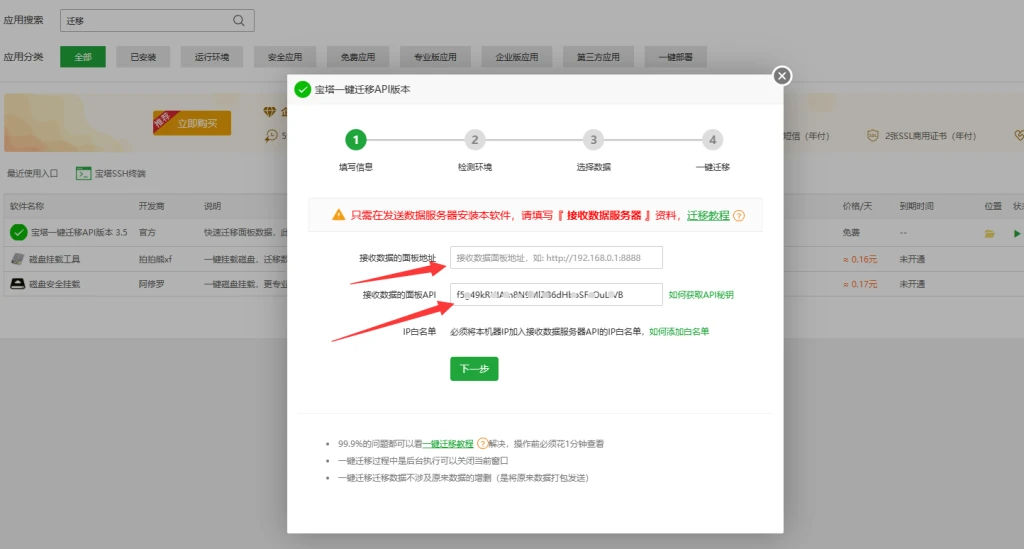Click the search magnifier icon in 应用搜索
This screenshot has width=1024, height=549.
(x=238, y=20)
